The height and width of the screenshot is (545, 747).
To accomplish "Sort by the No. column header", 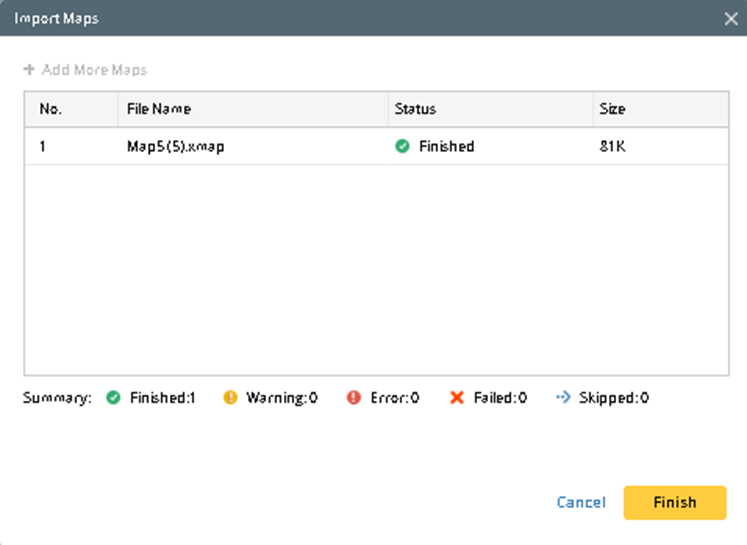I will (x=50, y=109).
